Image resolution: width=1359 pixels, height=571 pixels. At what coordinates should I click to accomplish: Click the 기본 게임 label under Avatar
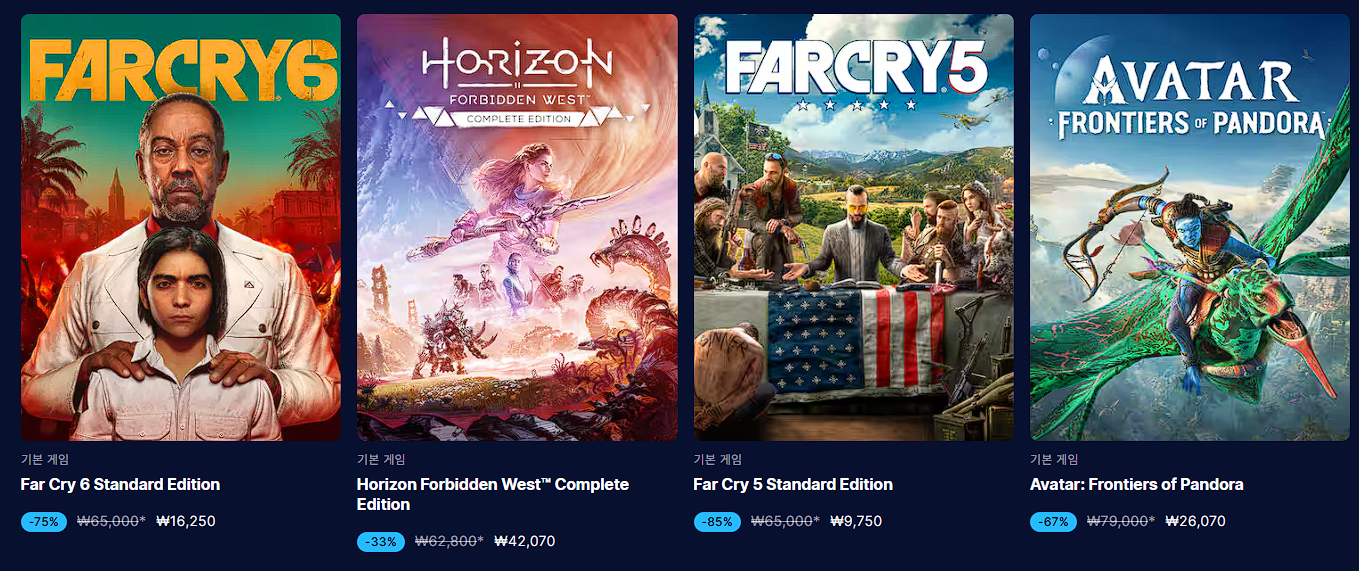click(1054, 460)
